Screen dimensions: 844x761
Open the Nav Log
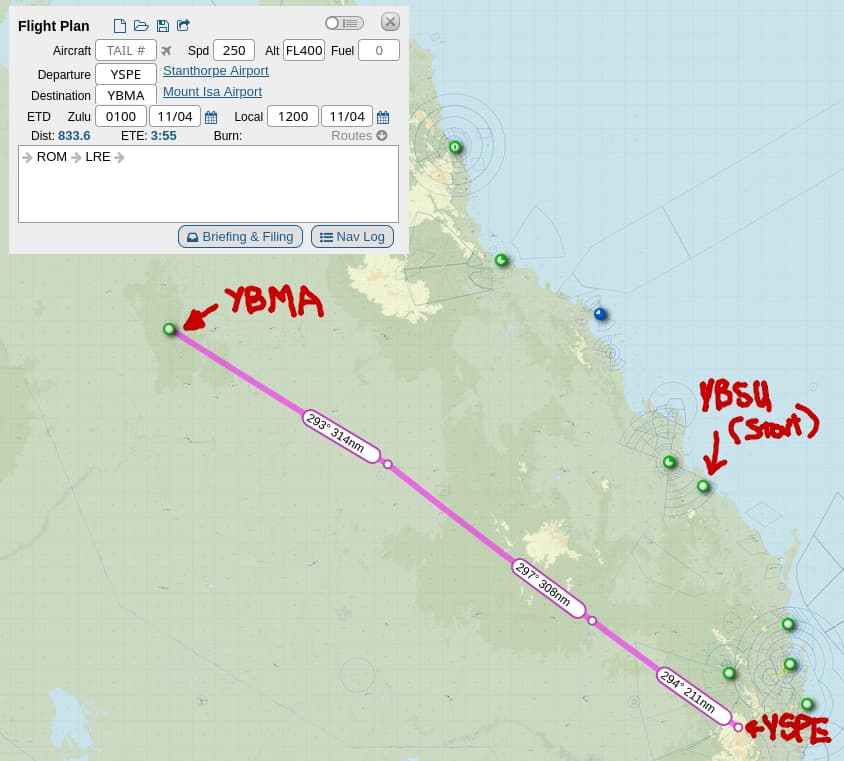(x=352, y=237)
